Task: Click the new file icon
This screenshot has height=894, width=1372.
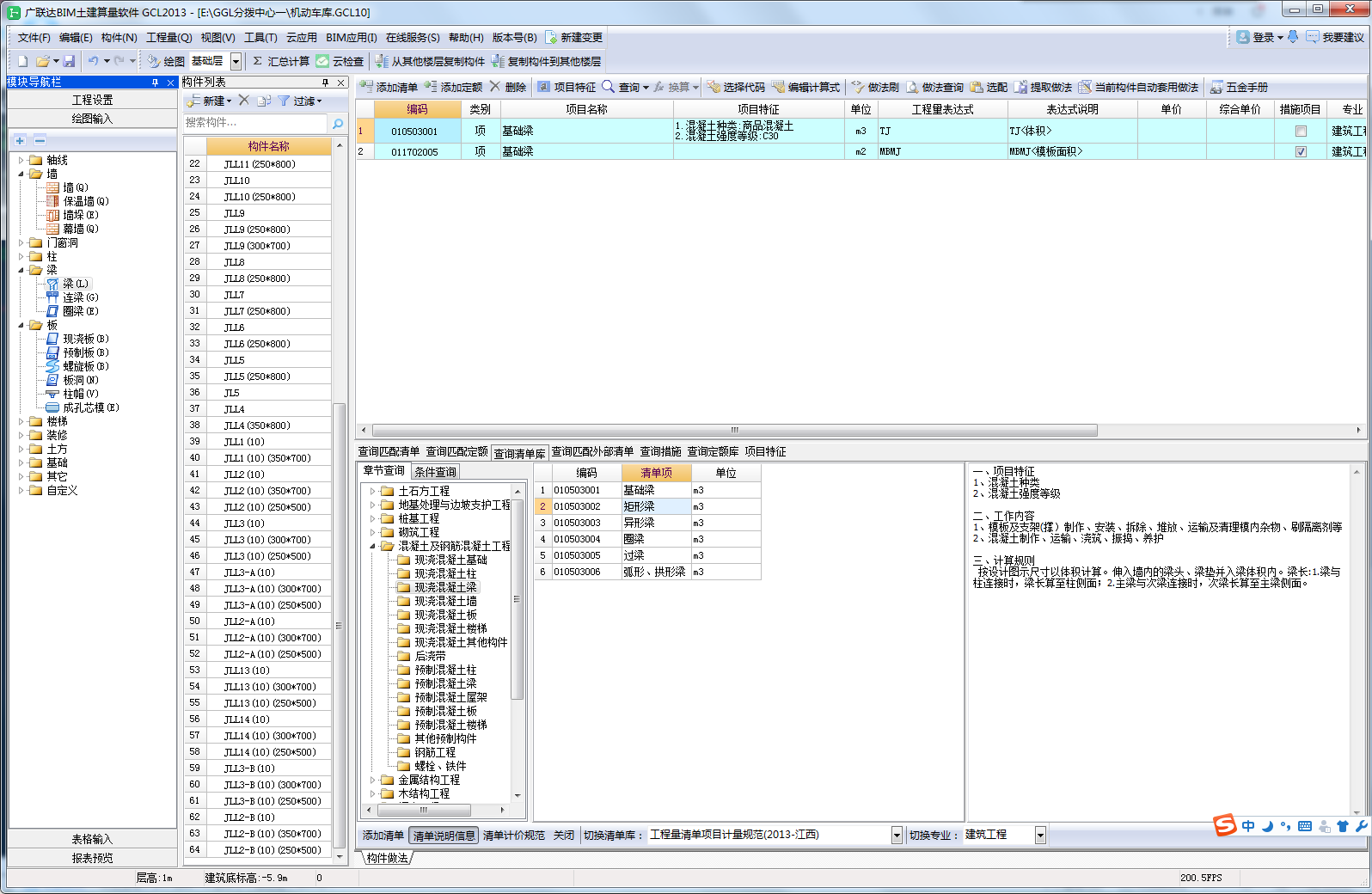Action: [x=23, y=61]
